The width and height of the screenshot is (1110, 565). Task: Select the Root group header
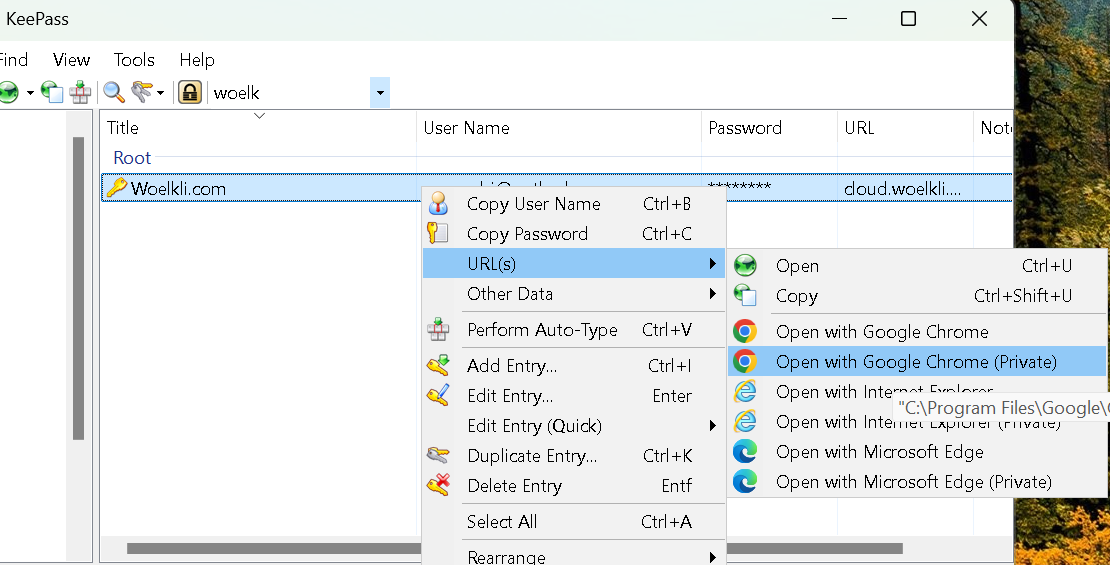tap(132, 158)
